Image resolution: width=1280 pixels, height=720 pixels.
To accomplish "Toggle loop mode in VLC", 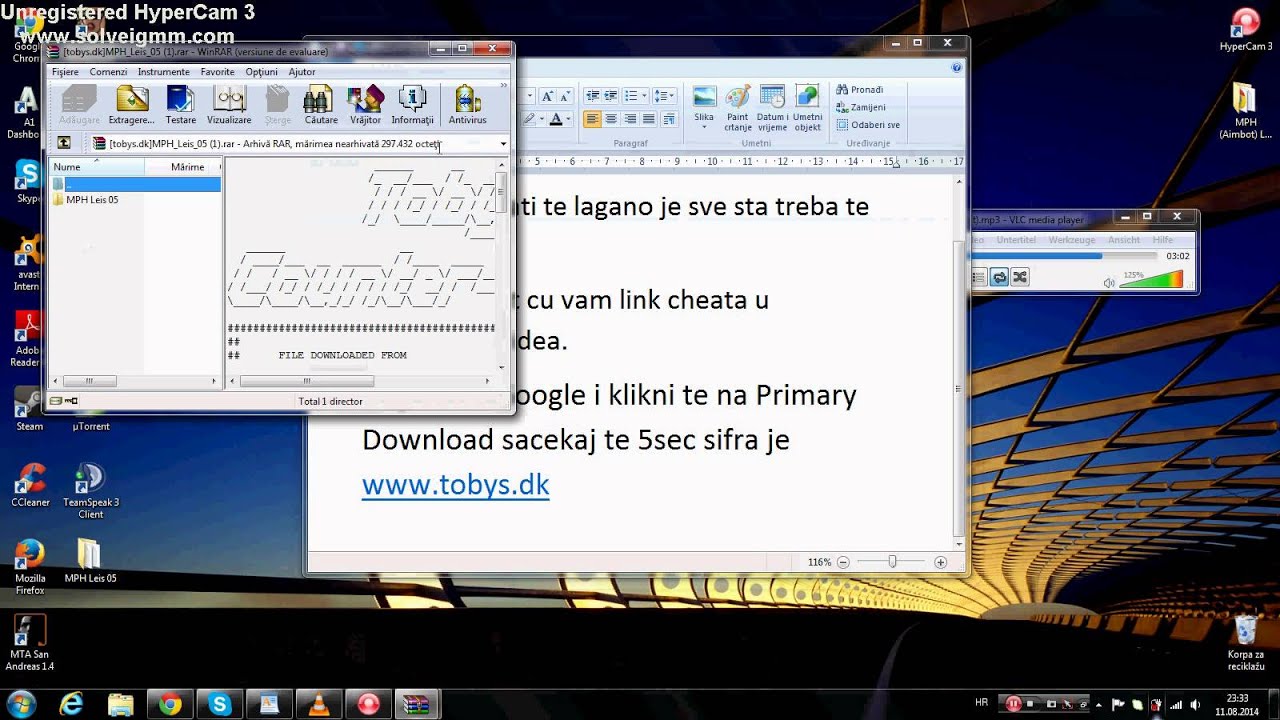I will pos(999,277).
